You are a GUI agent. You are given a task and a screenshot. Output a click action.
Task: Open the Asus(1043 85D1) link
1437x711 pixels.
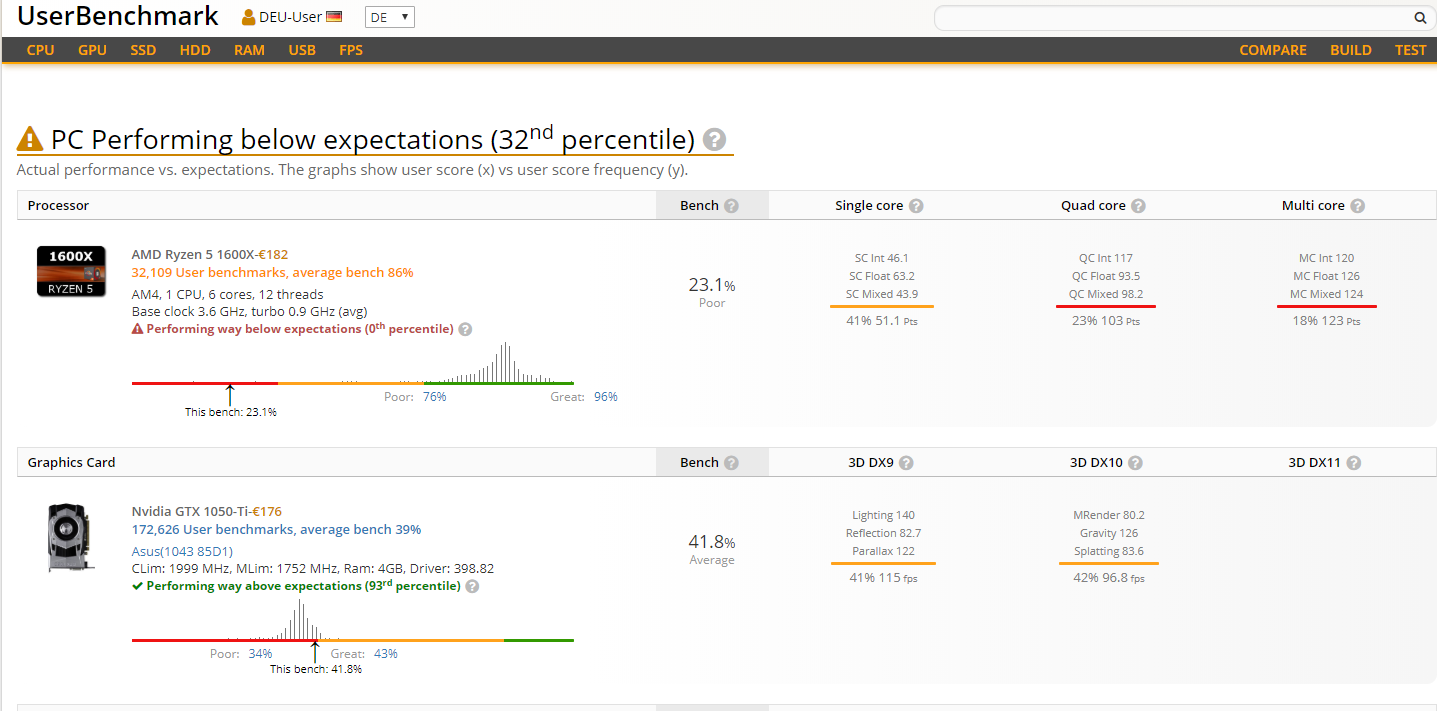point(182,551)
